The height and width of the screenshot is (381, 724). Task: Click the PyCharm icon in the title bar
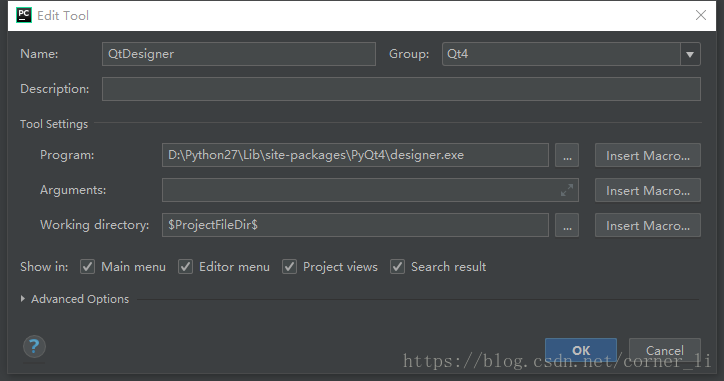pos(24,15)
